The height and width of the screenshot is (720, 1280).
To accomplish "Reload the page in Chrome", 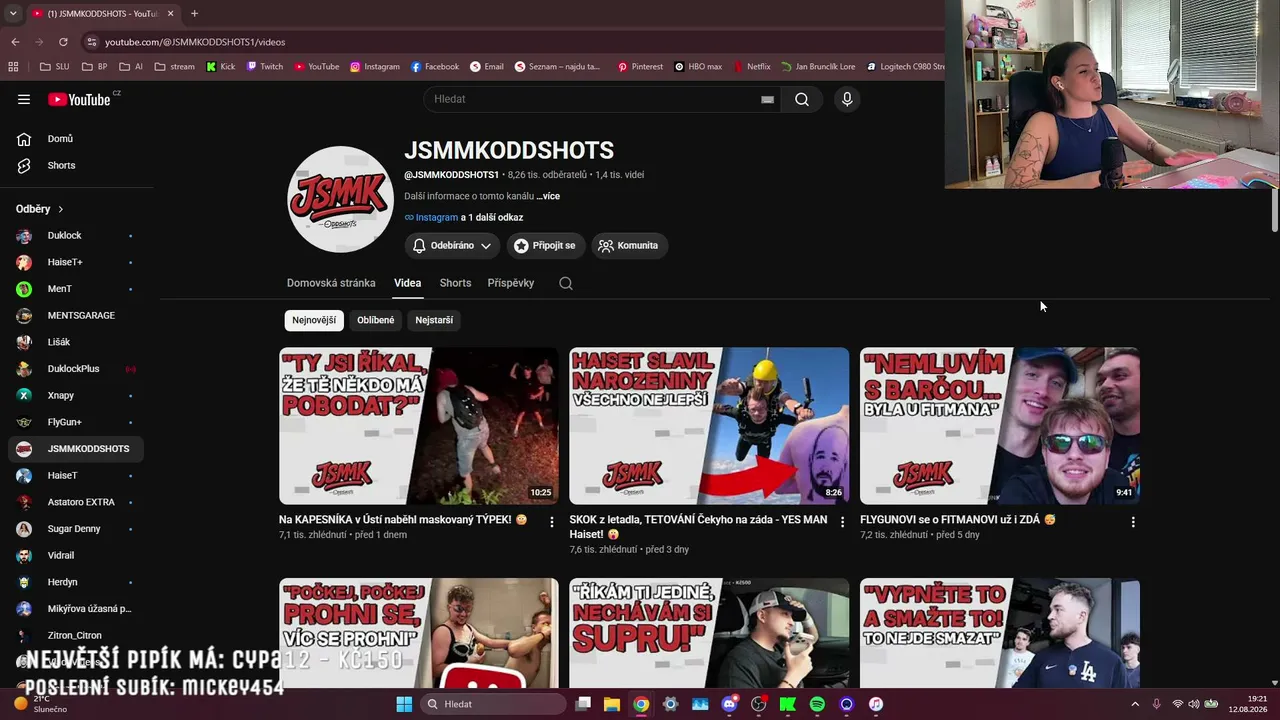I will click(x=63, y=42).
